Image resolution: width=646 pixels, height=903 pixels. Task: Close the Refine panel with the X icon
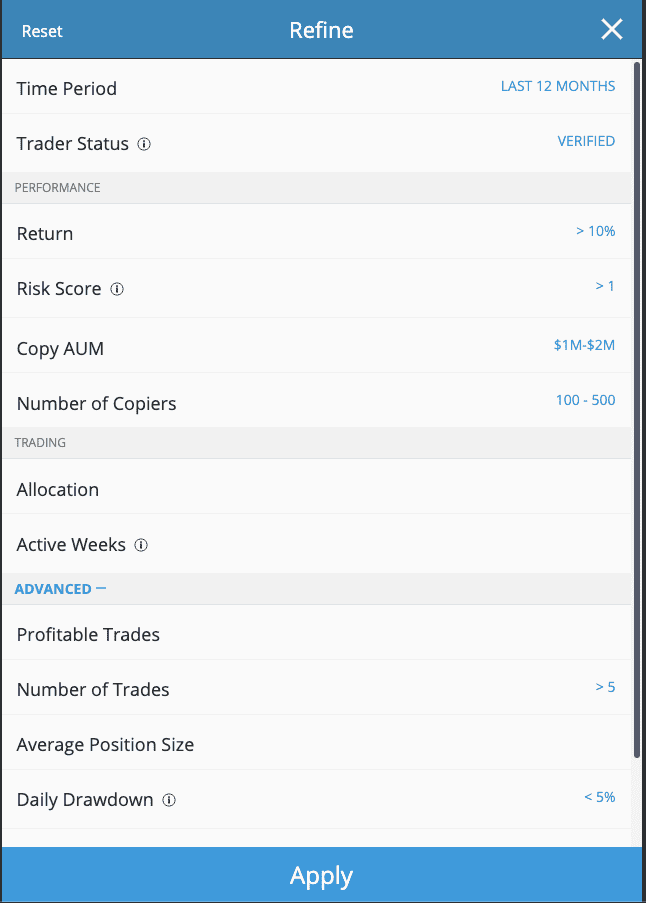click(611, 29)
